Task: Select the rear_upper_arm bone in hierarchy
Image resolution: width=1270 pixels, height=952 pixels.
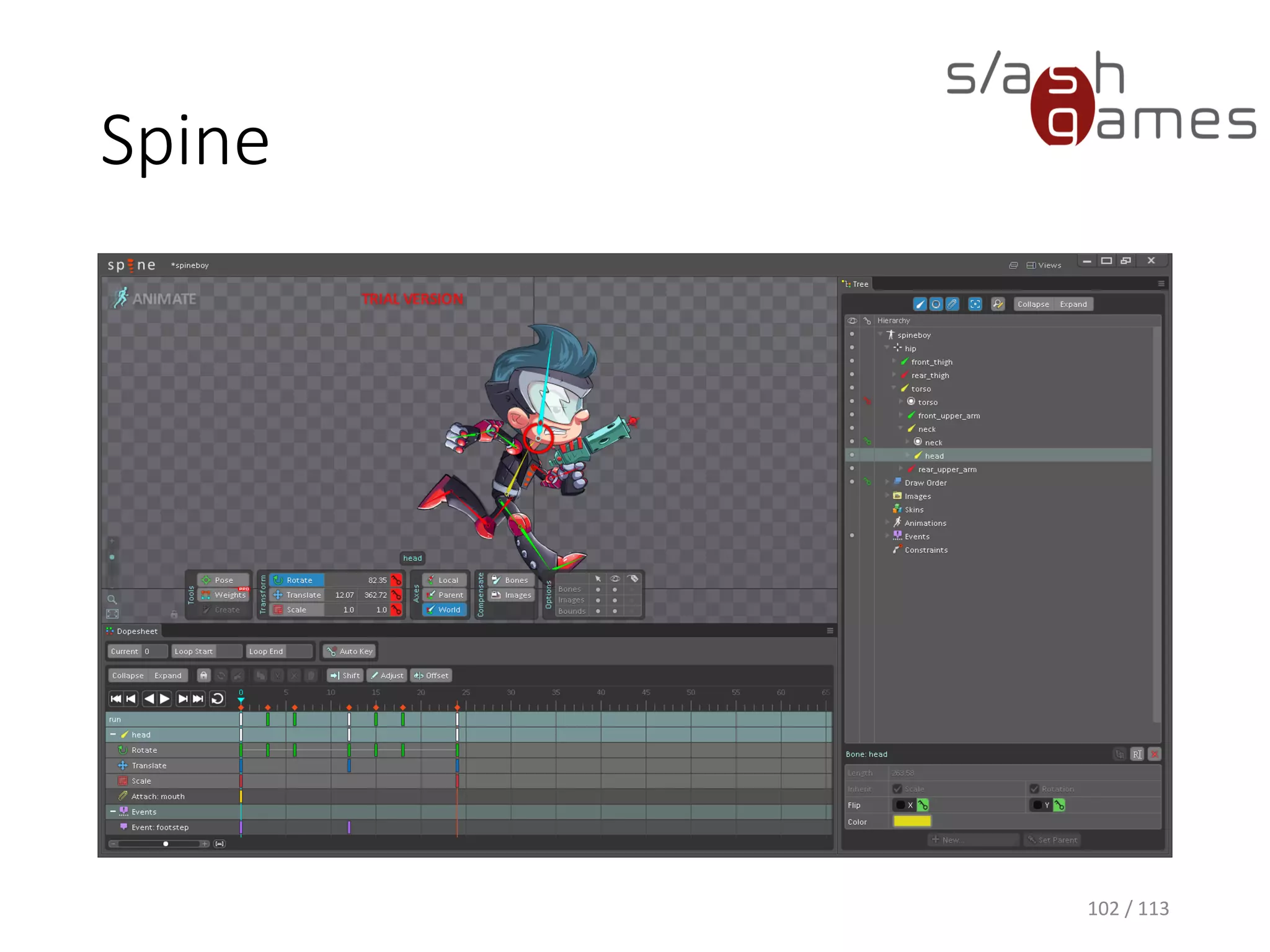Action: (x=946, y=469)
